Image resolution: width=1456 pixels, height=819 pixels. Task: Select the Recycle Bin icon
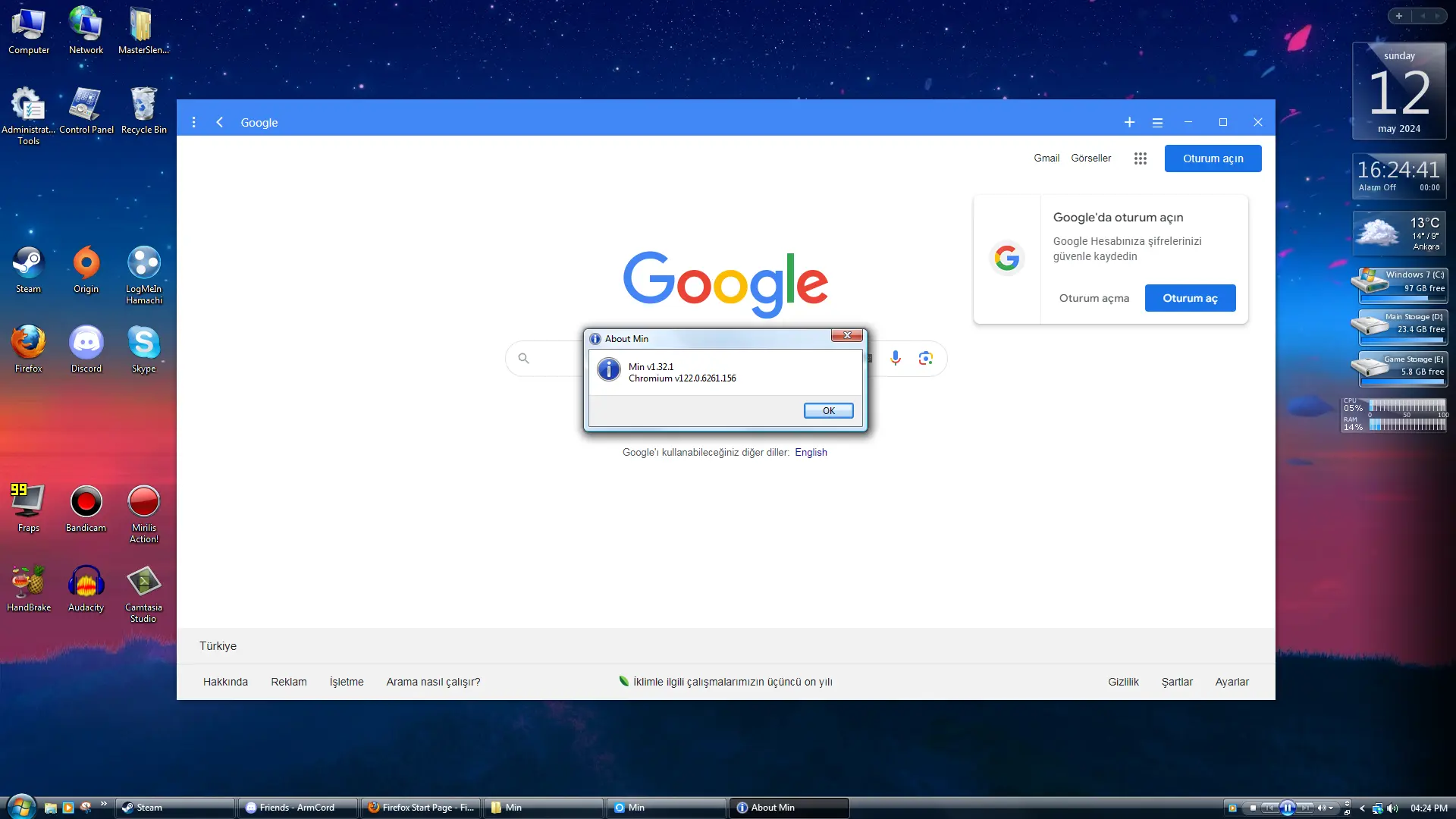click(x=143, y=111)
